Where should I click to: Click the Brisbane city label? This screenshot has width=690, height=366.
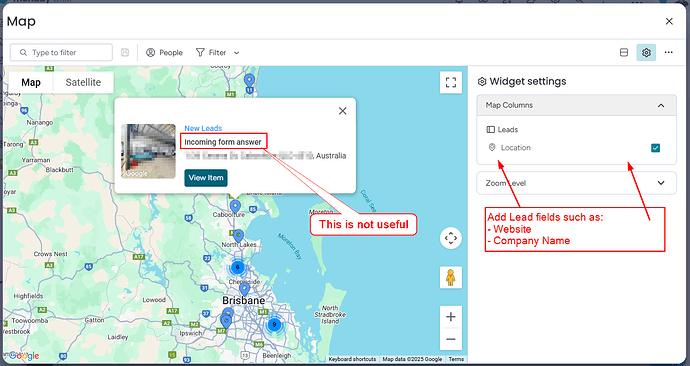[x=243, y=300]
